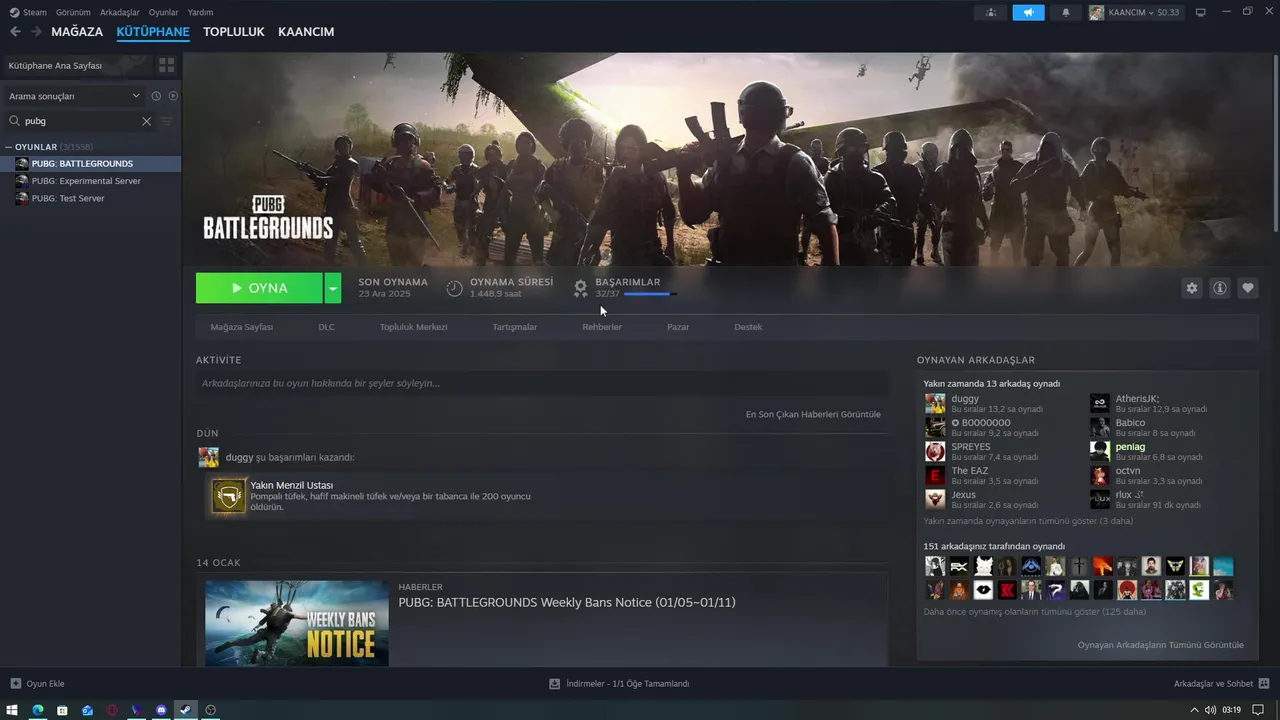Viewport: 1280px width, 720px height.
Task: Open Oynayan Arkadaşların Tümünü Görüntüle
Action: coord(1160,645)
